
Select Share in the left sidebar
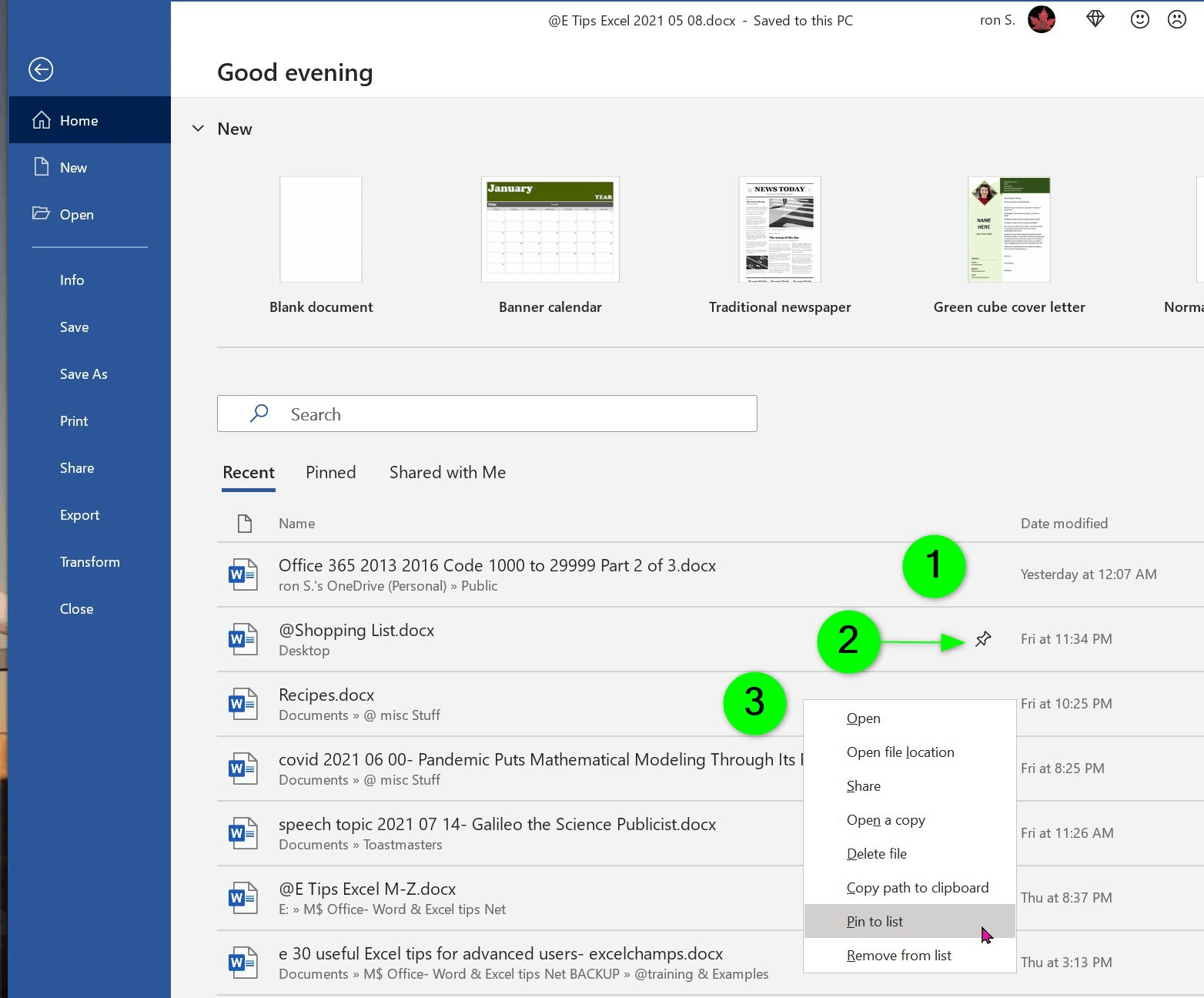[x=90, y=467]
